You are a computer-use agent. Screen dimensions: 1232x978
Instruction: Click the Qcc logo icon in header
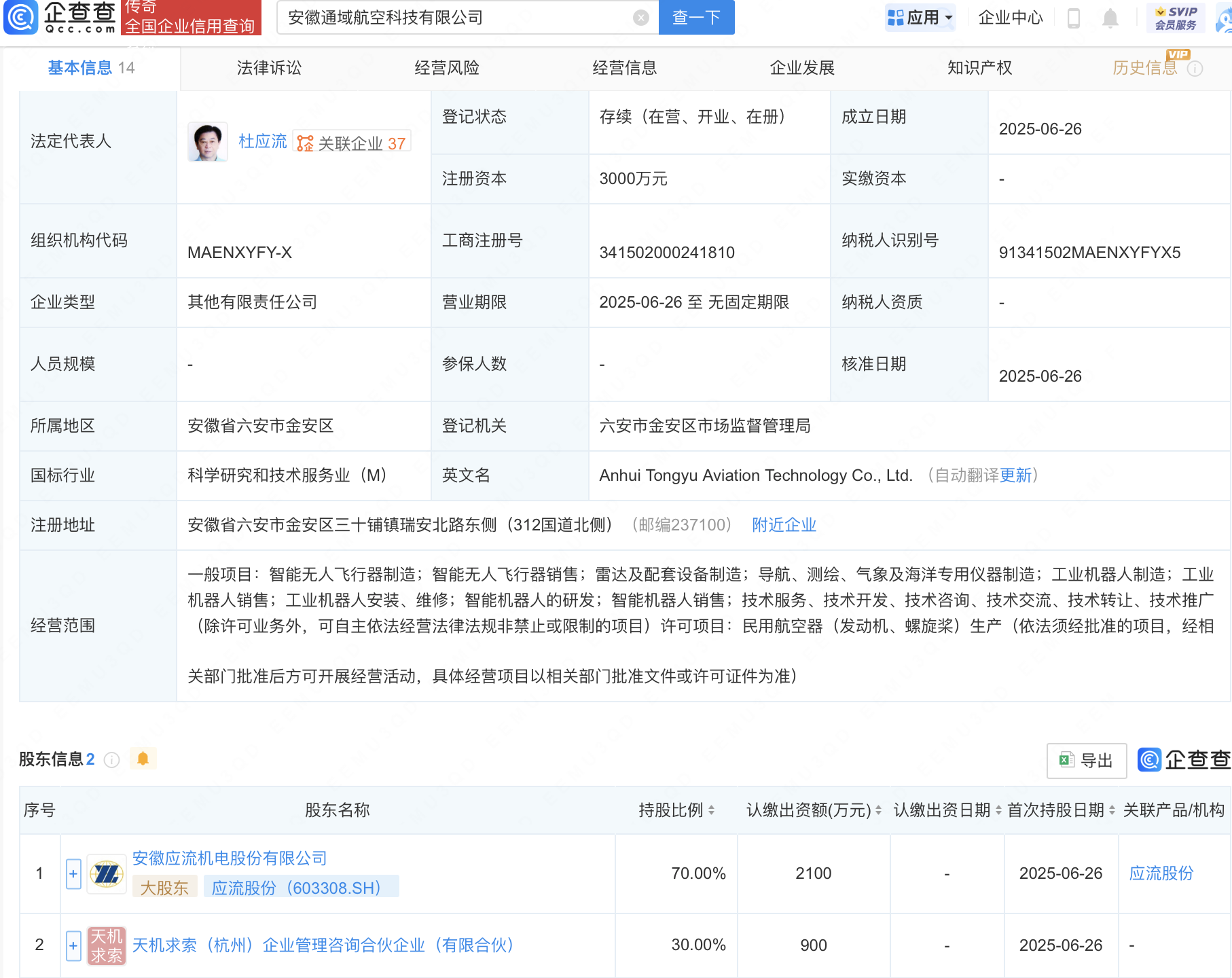pyautogui.click(x=21, y=17)
